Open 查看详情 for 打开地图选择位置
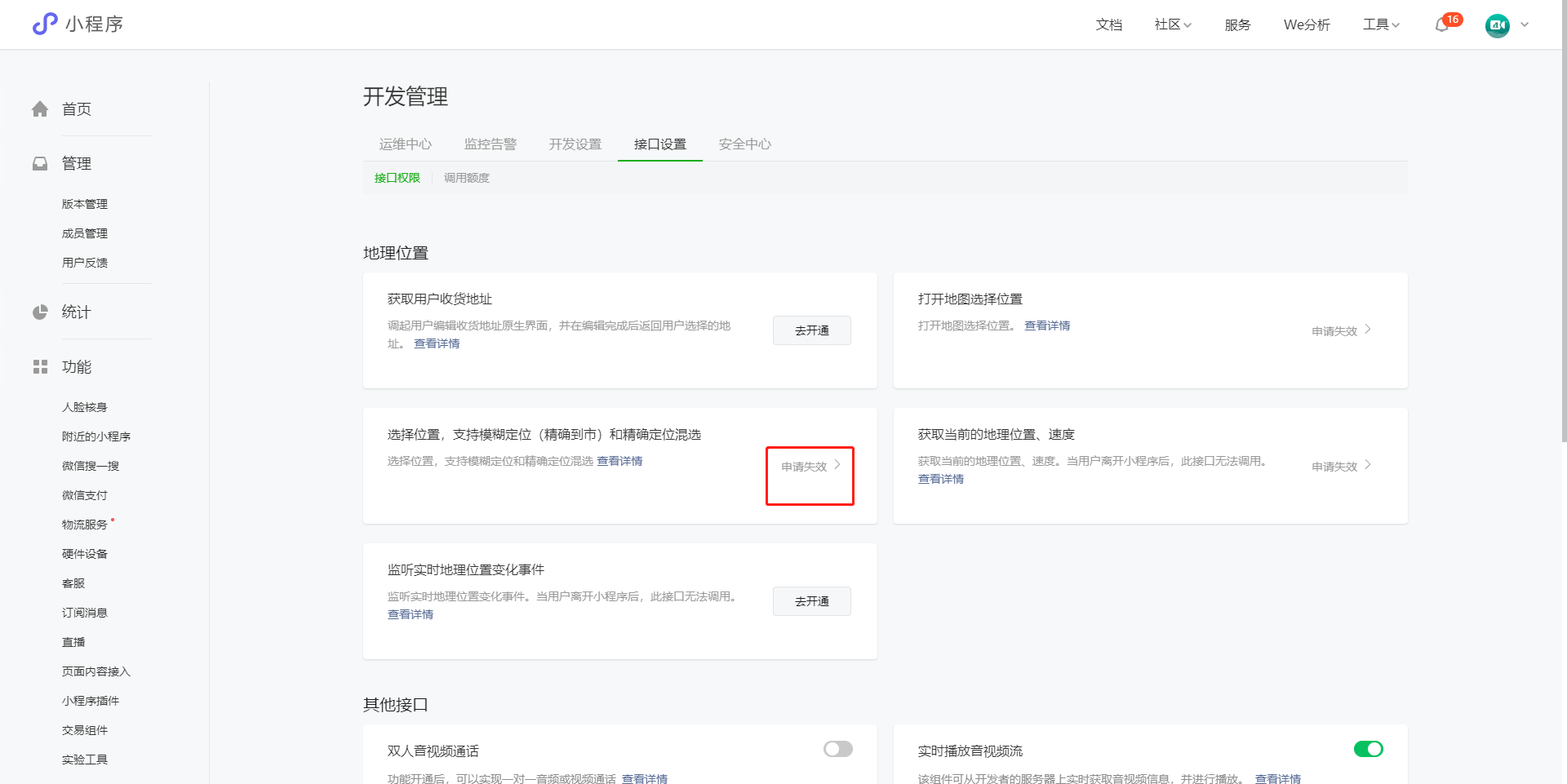This screenshot has width=1567, height=784. pos(1047,326)
